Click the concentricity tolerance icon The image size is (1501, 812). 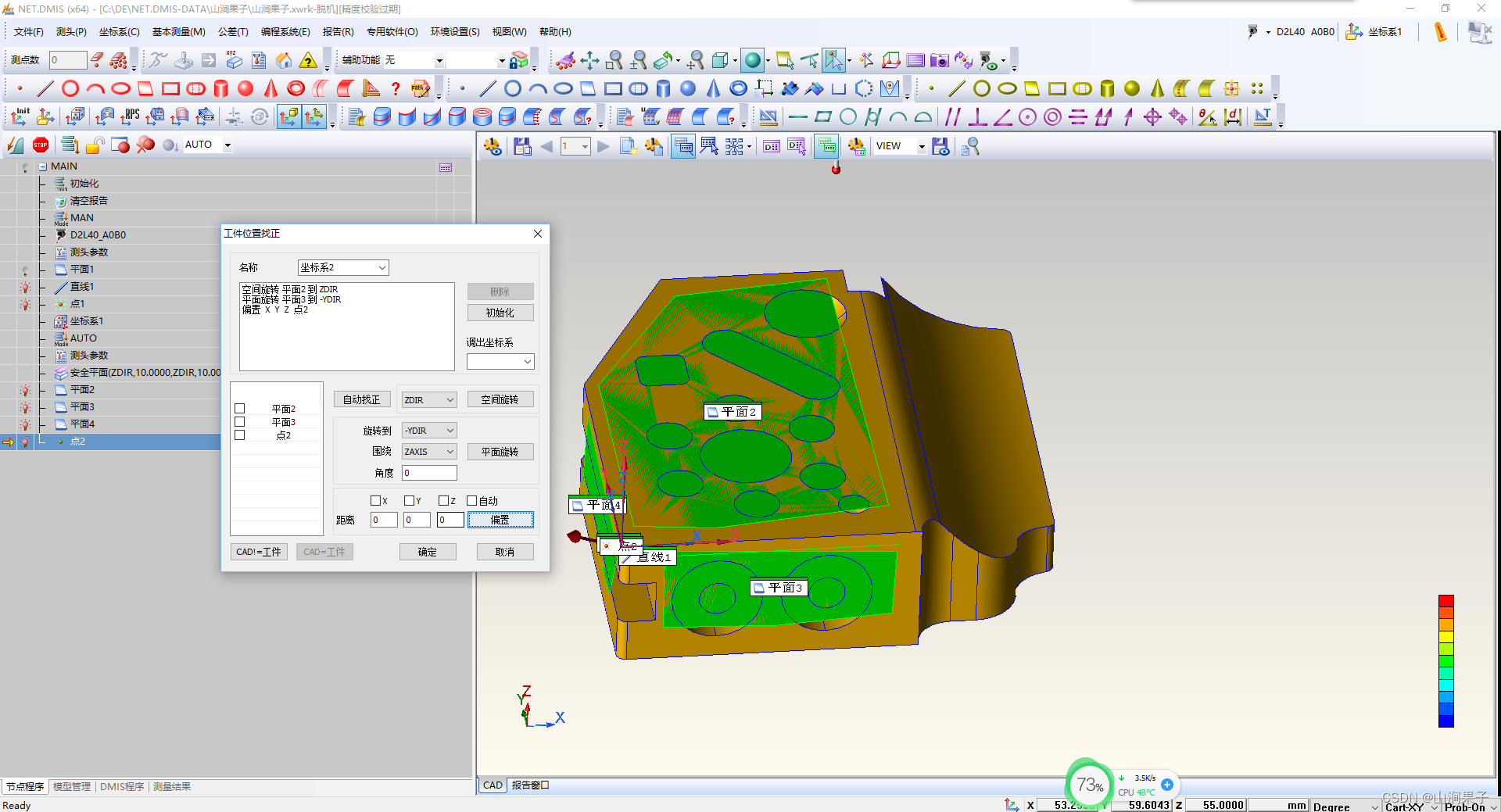(1052, 116)
